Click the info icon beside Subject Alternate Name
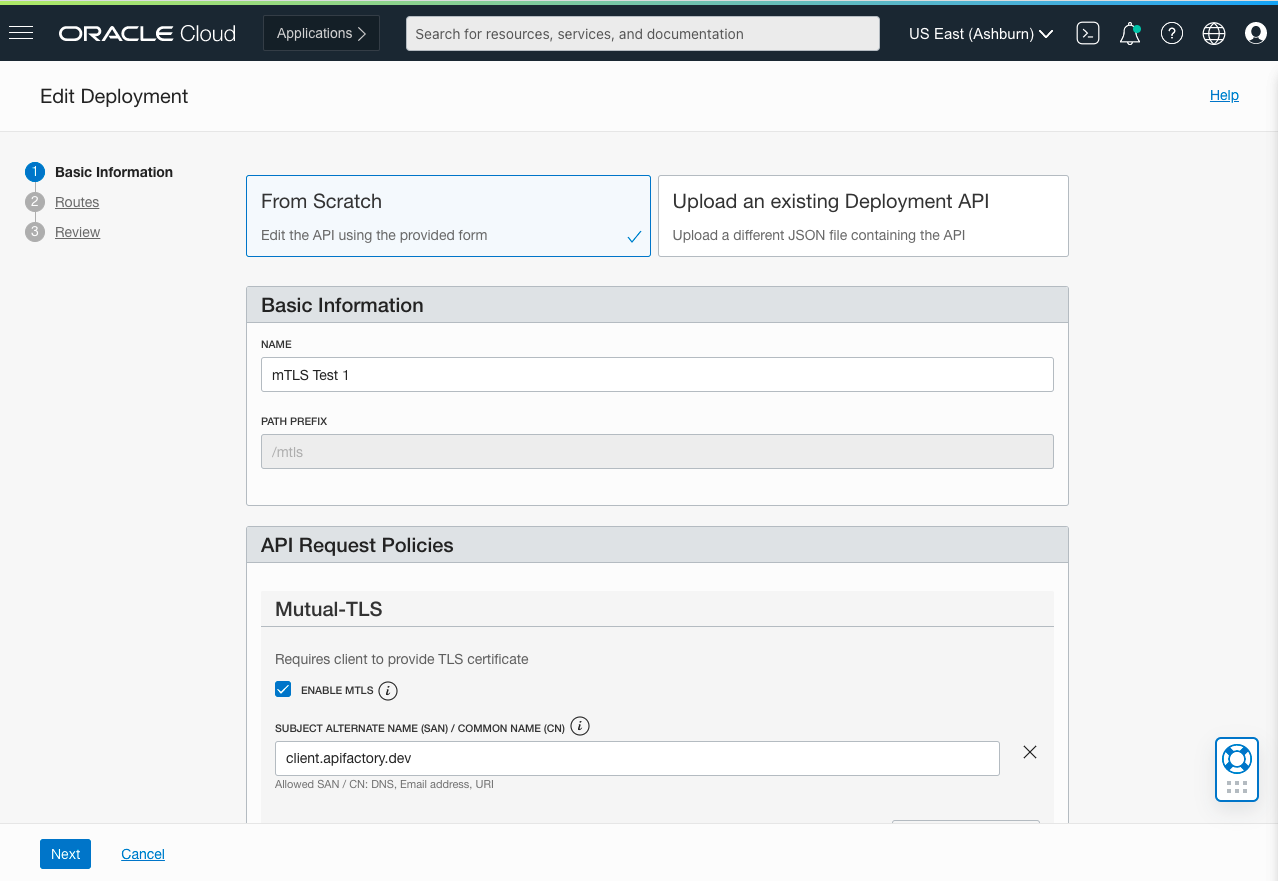This screenshot has height=881, width=1278. click(579, 726)
